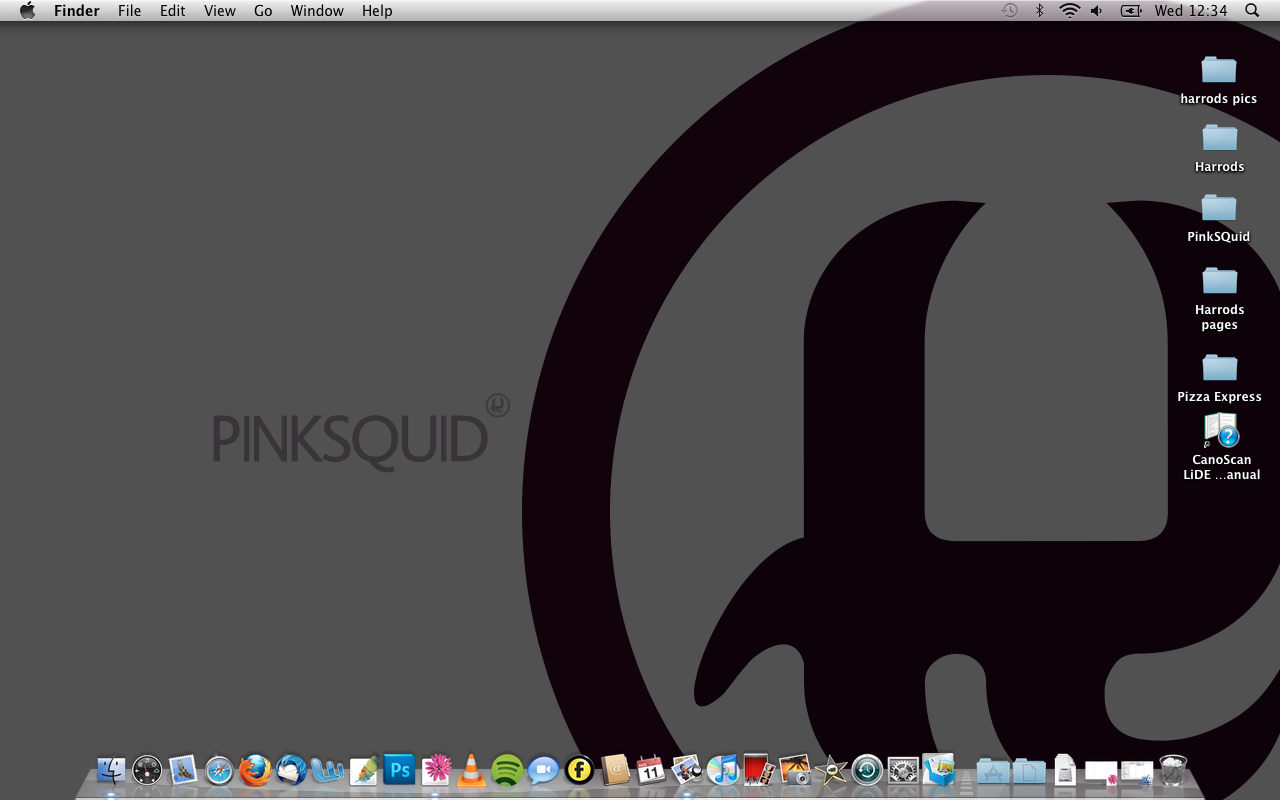Select the harrods pics folder
Viewport: 1280px width, 800px height.
point(1218,80)
